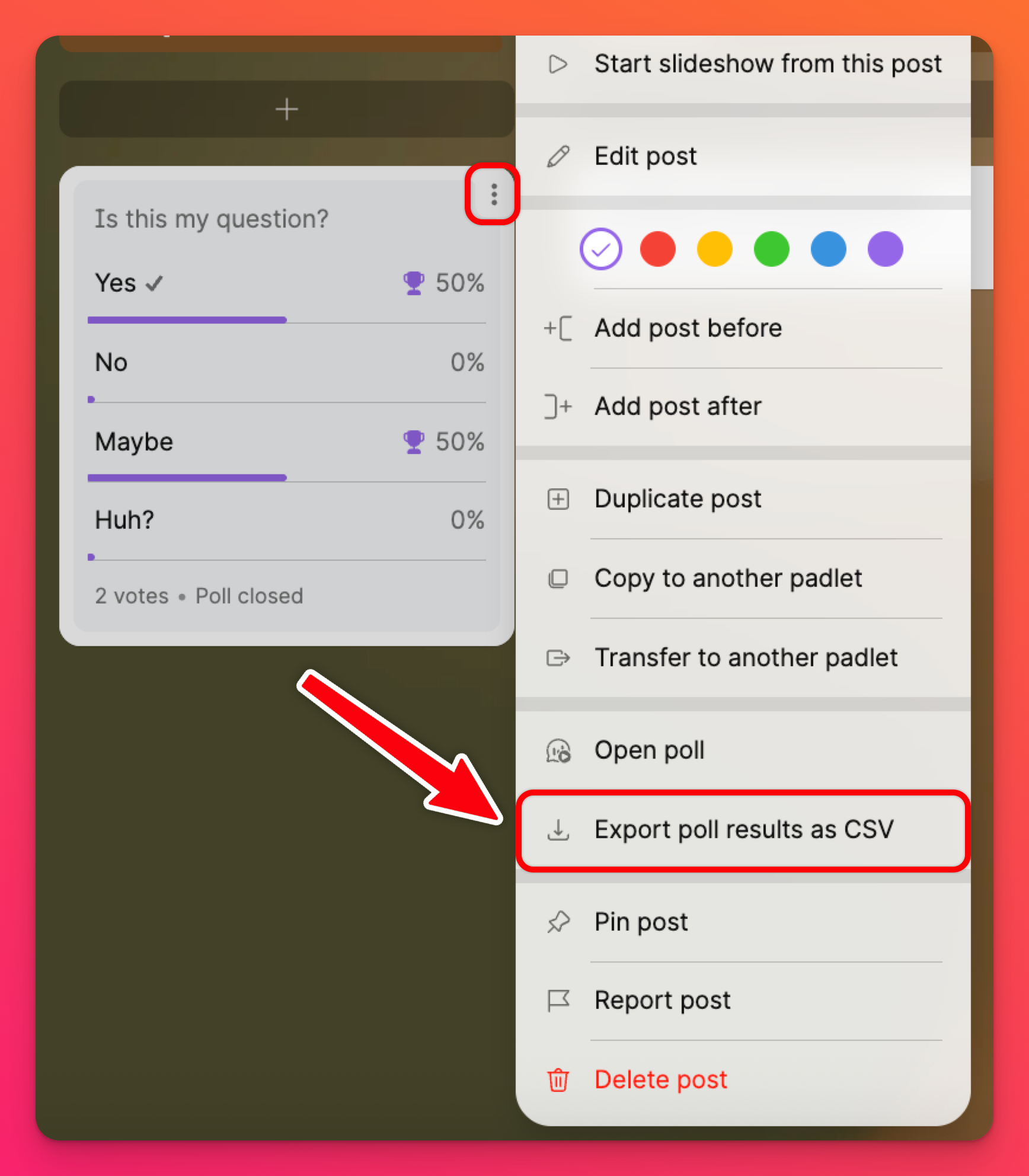Click the flag icon for Report post
1029x1176 pixels.
coord(558,1001)
